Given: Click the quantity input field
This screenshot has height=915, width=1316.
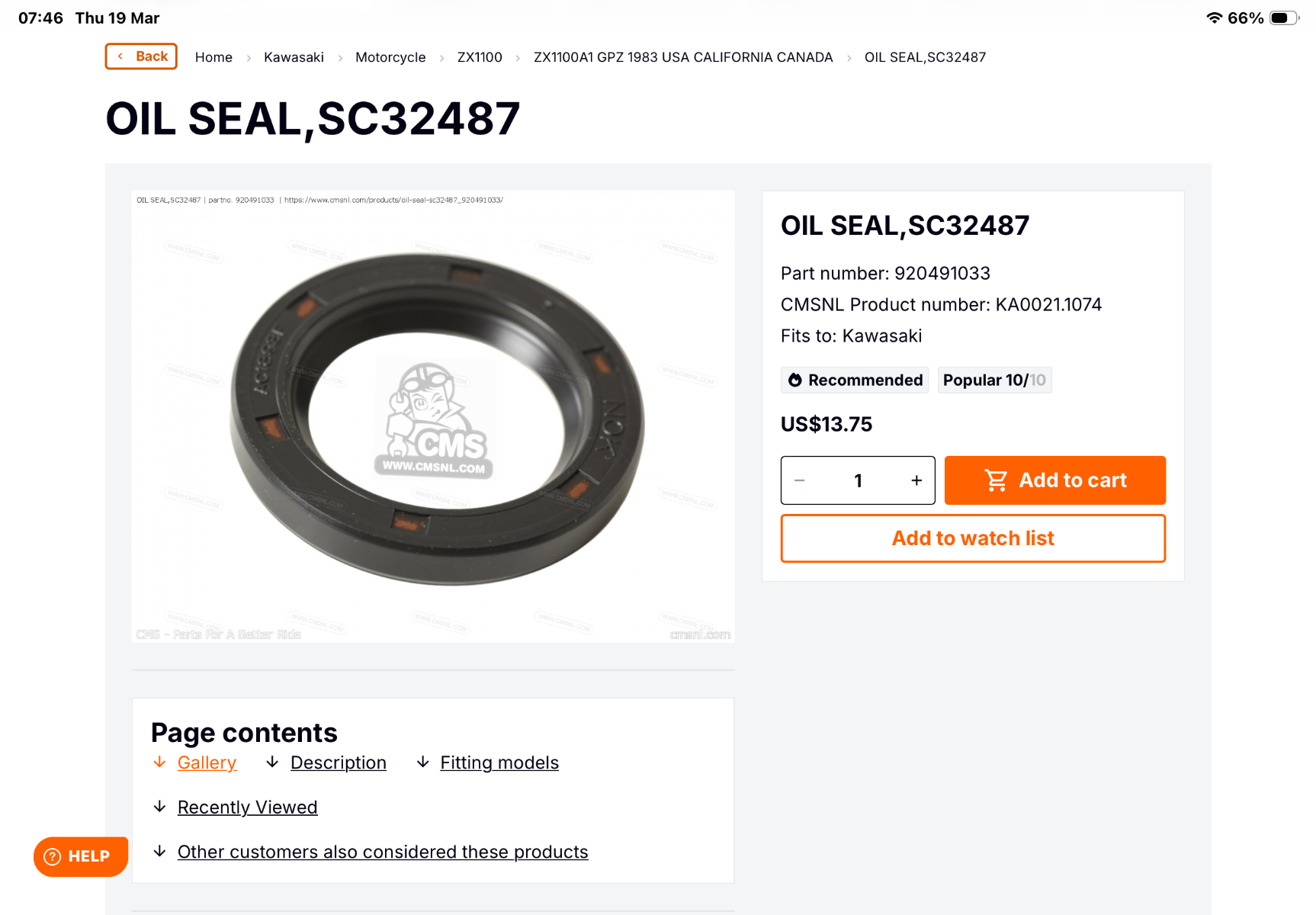Looking at the screenshot, I should (x=858, y=480).
